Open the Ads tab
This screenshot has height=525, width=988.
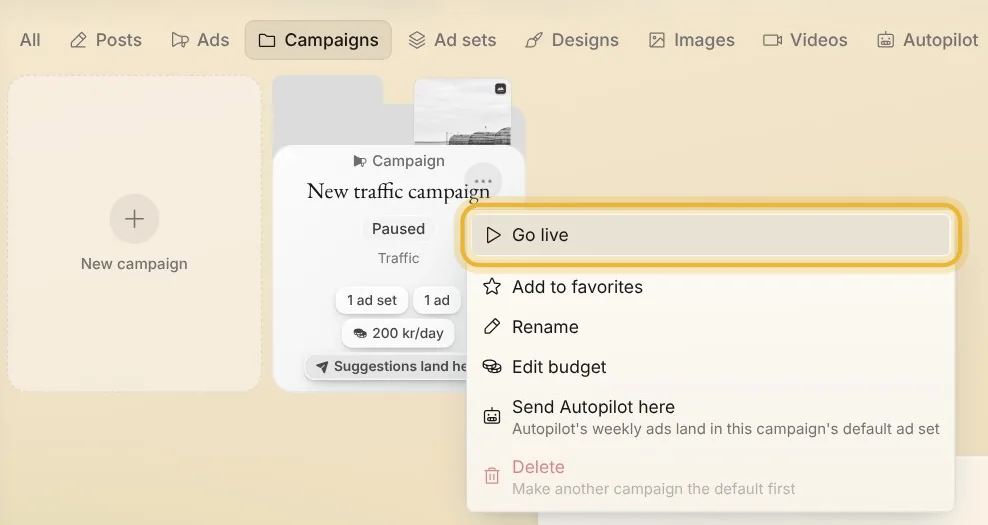pos(200,40)
